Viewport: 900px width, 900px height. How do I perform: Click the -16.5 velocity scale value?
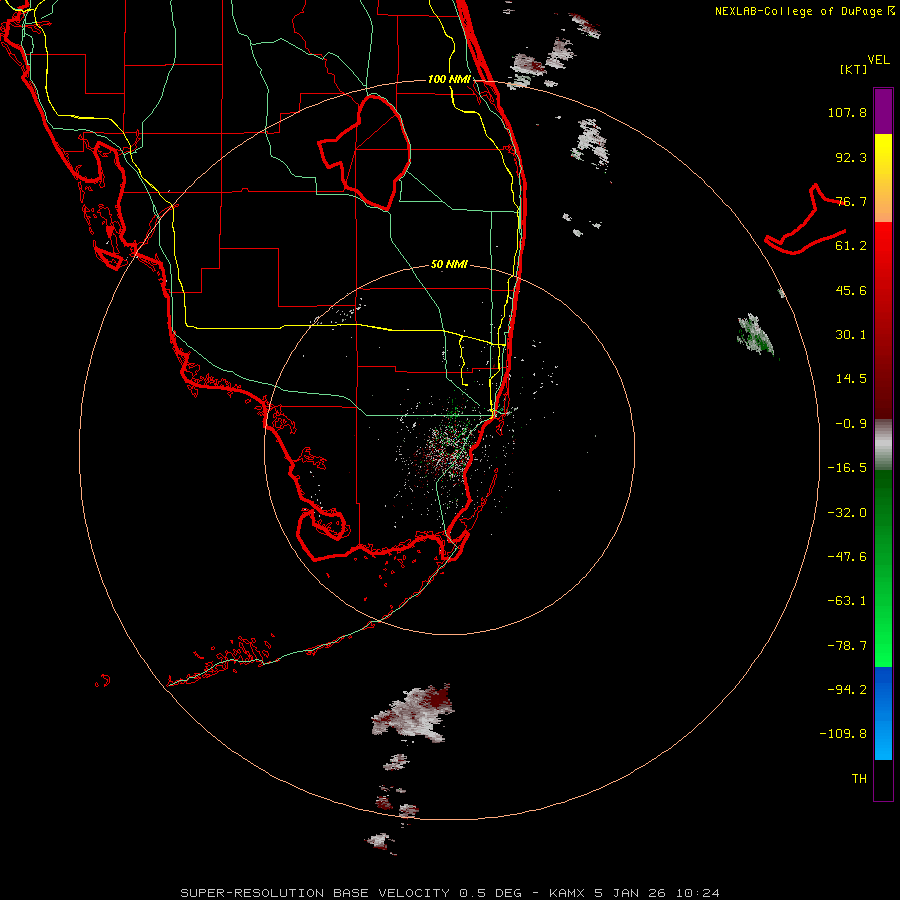coord(847,468)
